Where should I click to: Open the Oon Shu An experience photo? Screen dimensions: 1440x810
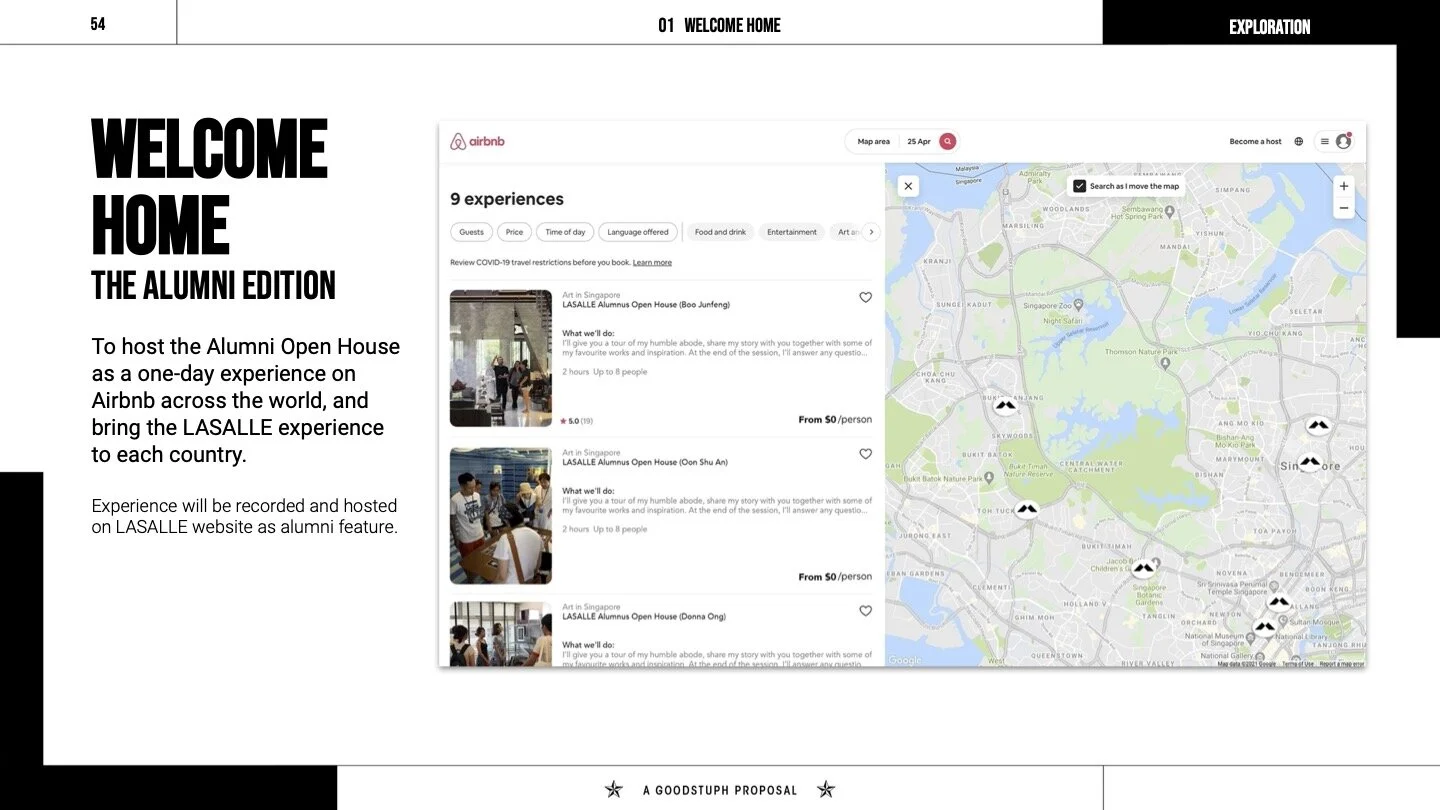(501, 516)
